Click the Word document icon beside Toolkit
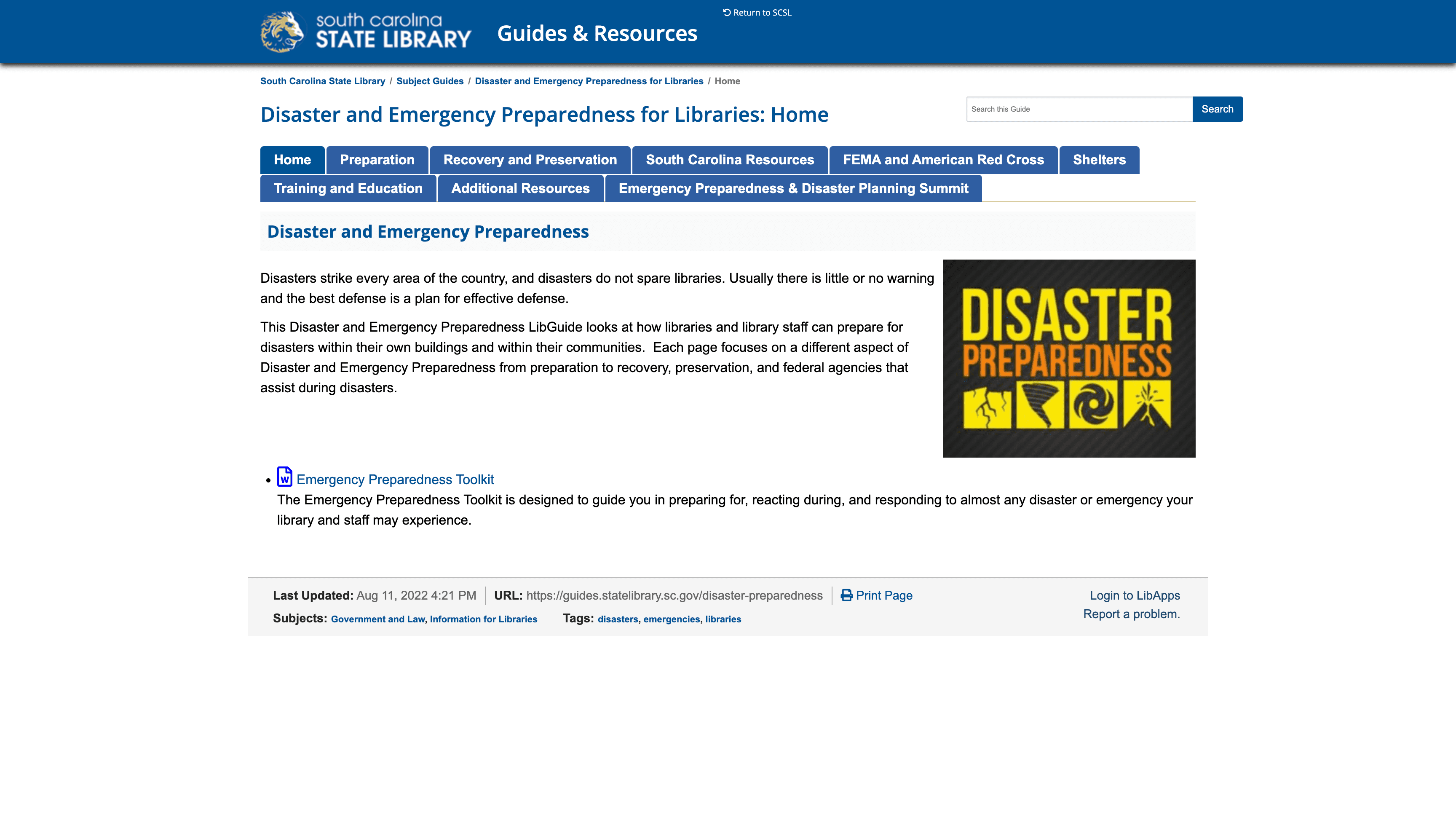The image size is (1456, 836). pos(285,477)
